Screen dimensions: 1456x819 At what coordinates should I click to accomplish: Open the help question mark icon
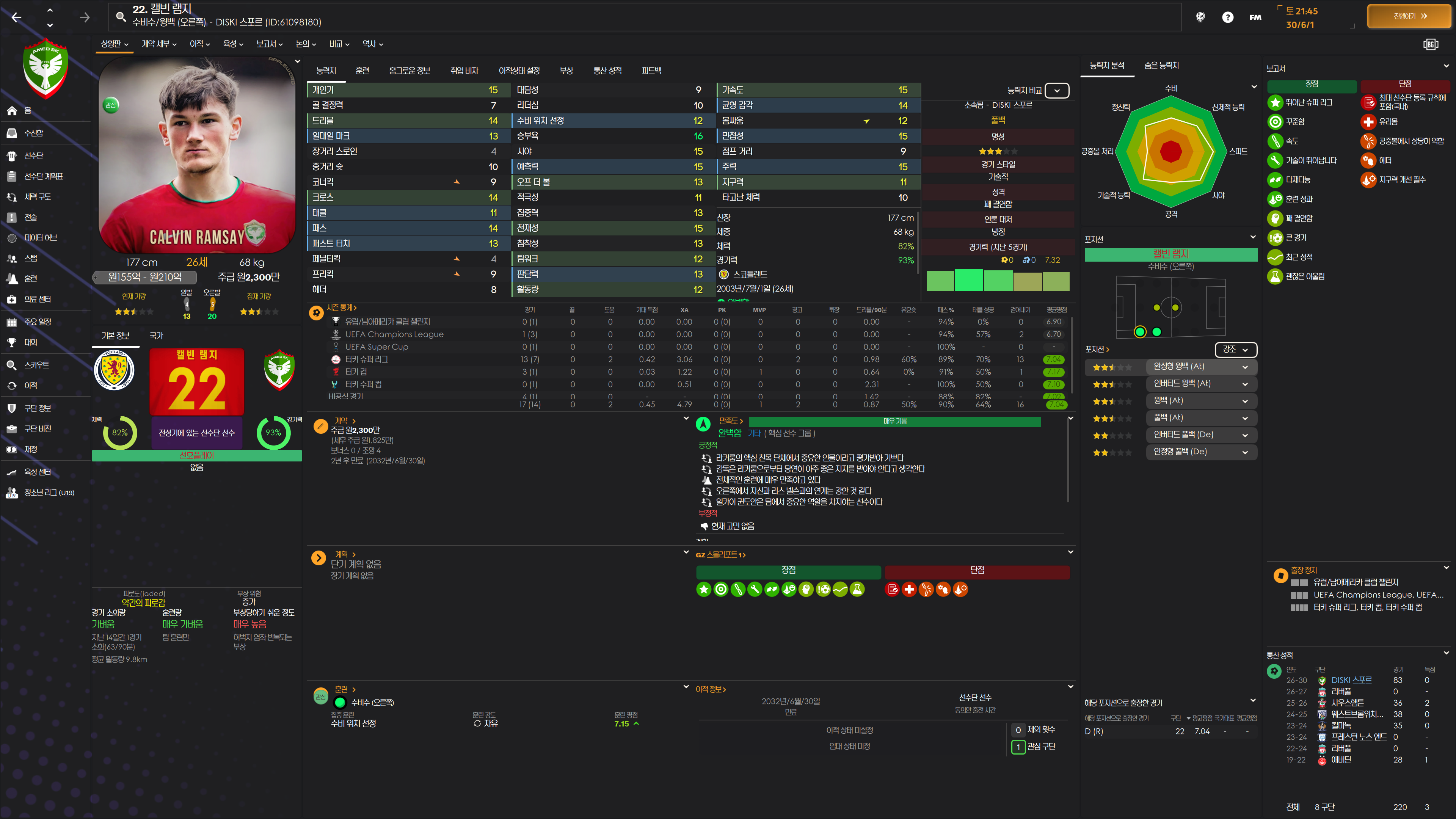coord(1227,17)
